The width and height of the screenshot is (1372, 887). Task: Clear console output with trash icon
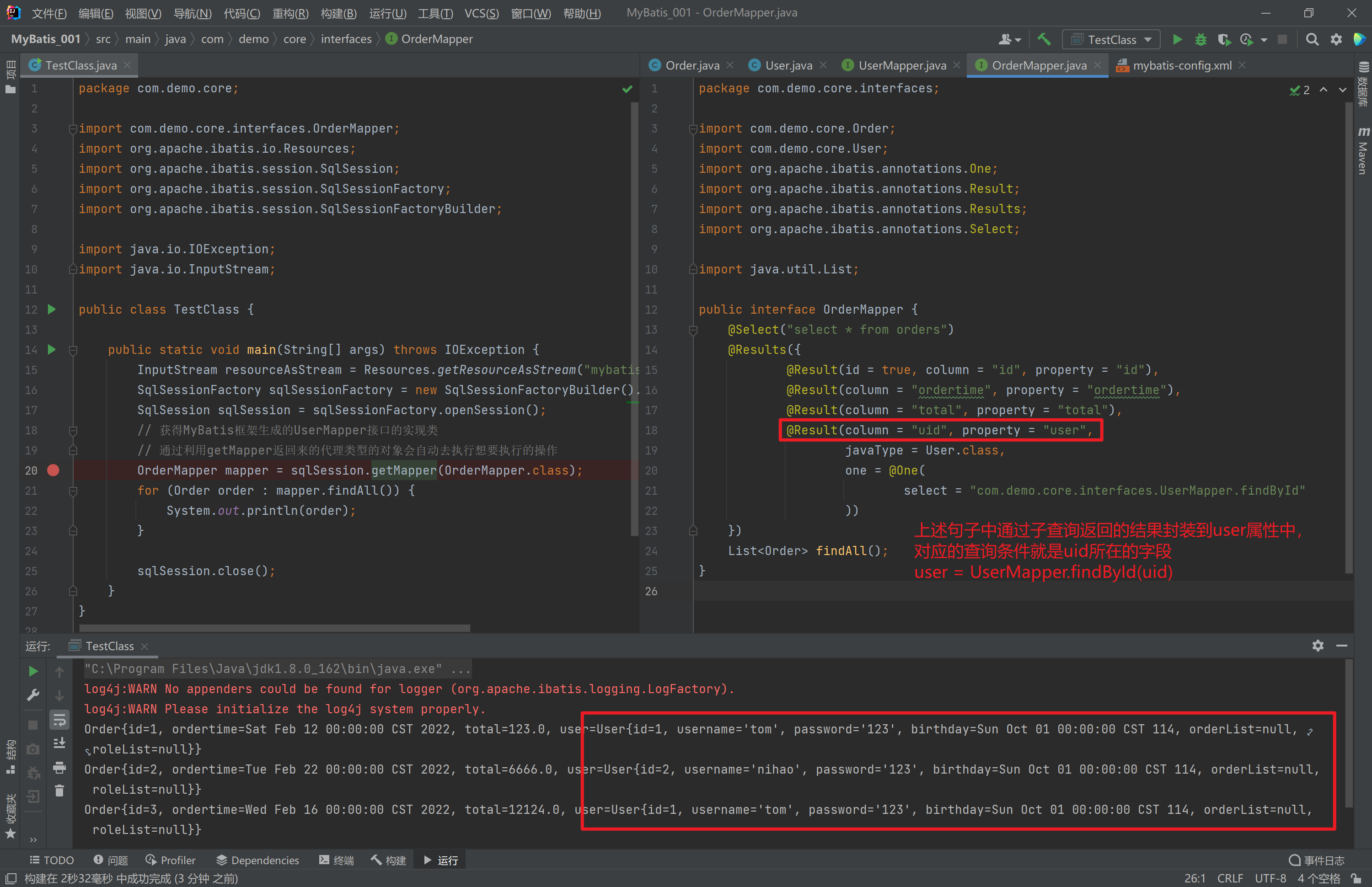click(59, 791)
